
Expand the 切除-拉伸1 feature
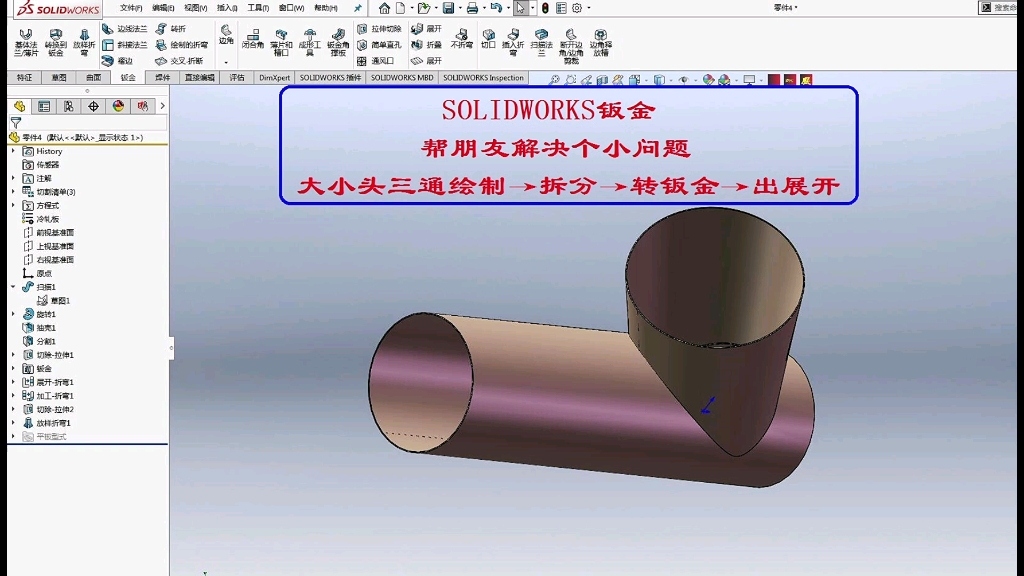pyautogui.click(x=13, y=355)
